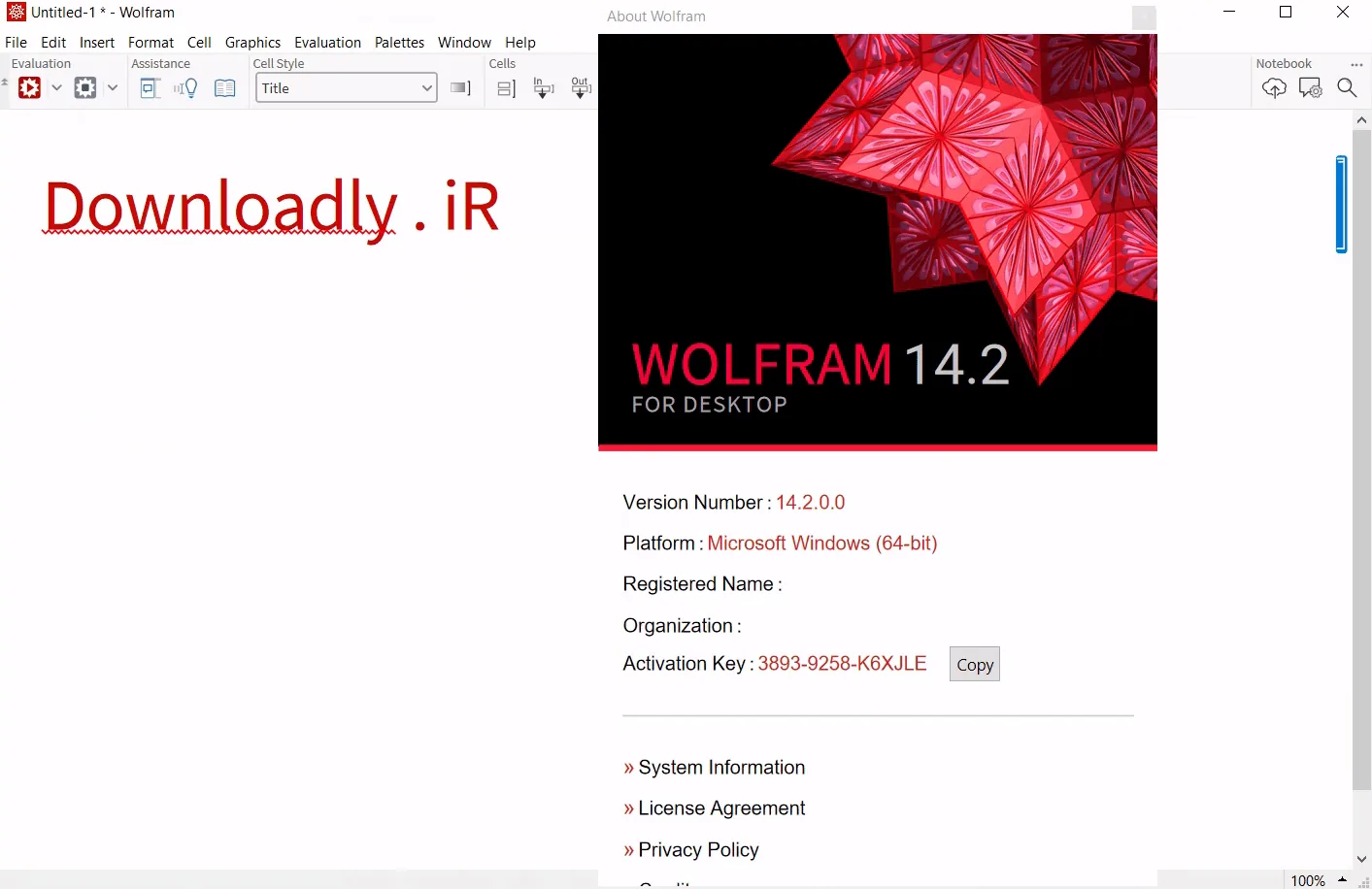The width and height of the screenshot is (1372, 889).
Task: Open the 100% magnification popup menu
Action: (x=1319, y=880)
